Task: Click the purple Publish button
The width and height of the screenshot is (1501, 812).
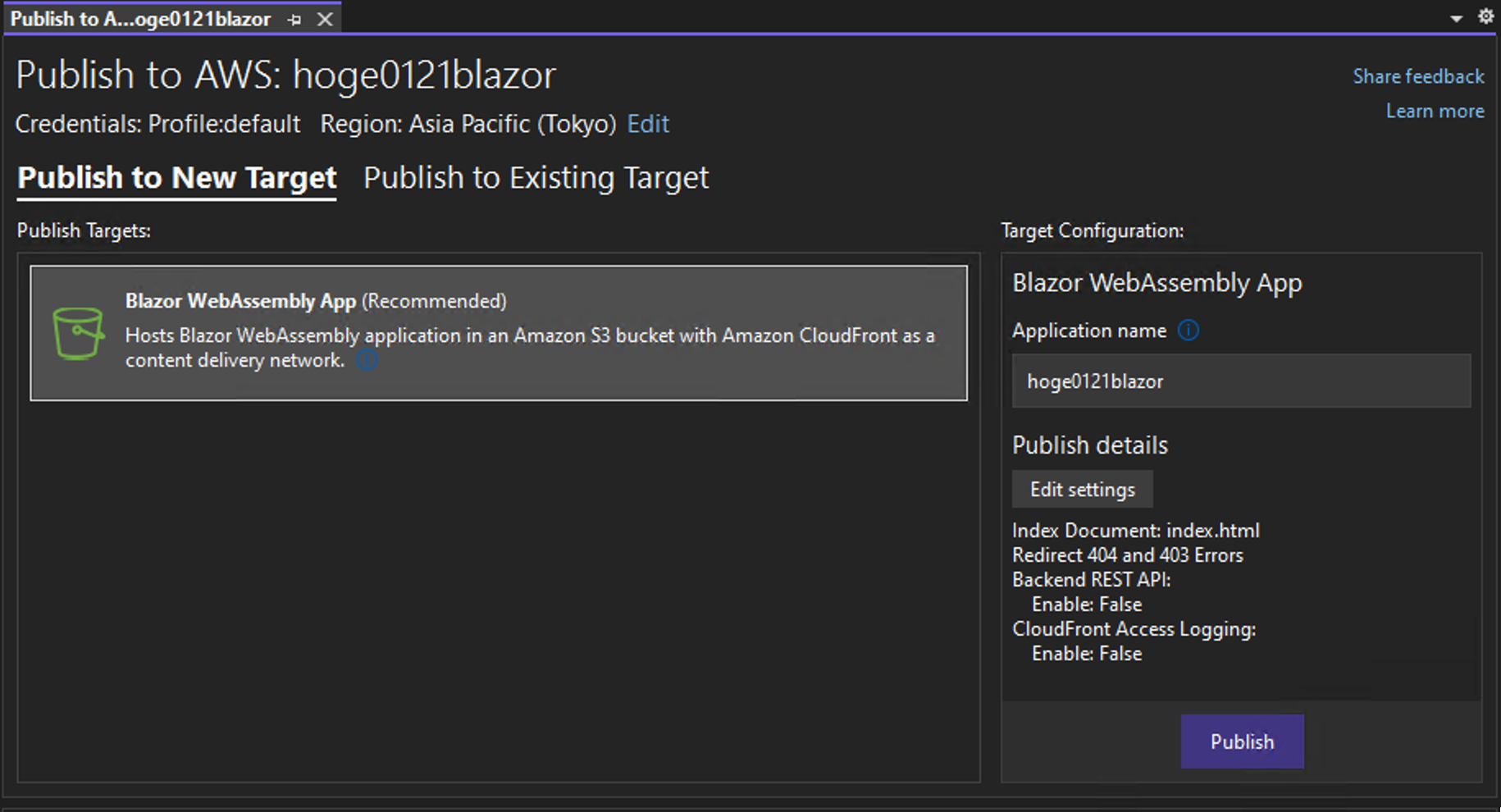Action: [x=1242, y=741]
